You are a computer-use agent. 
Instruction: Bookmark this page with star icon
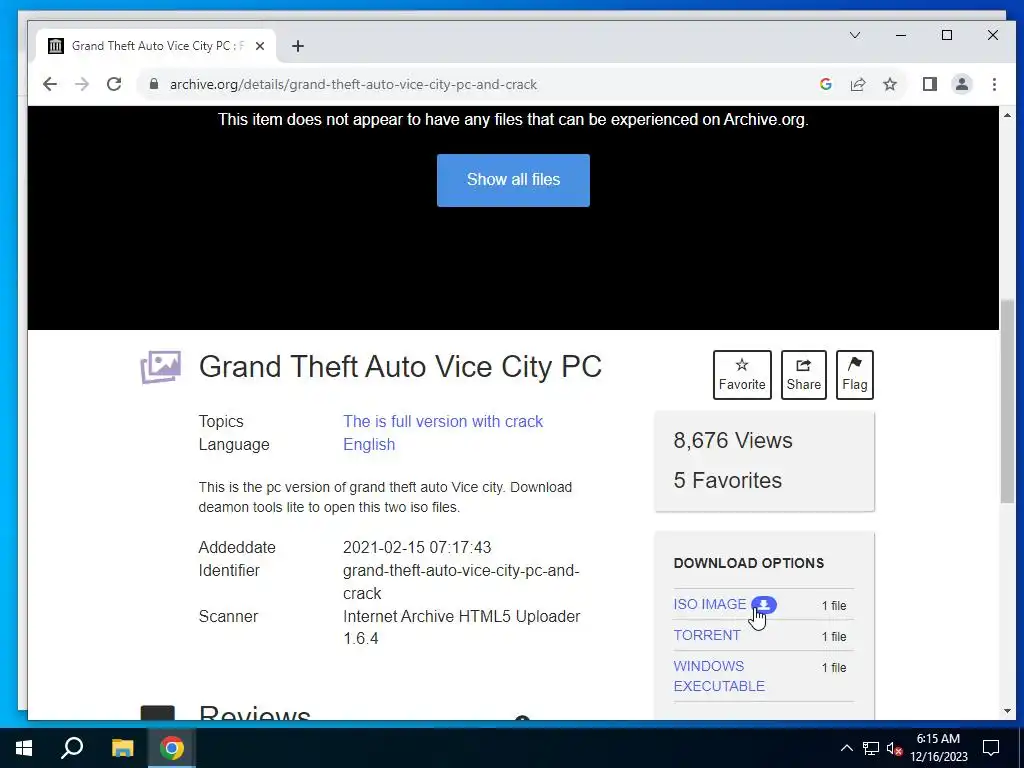pyautogui.click(x=889, y=84)
